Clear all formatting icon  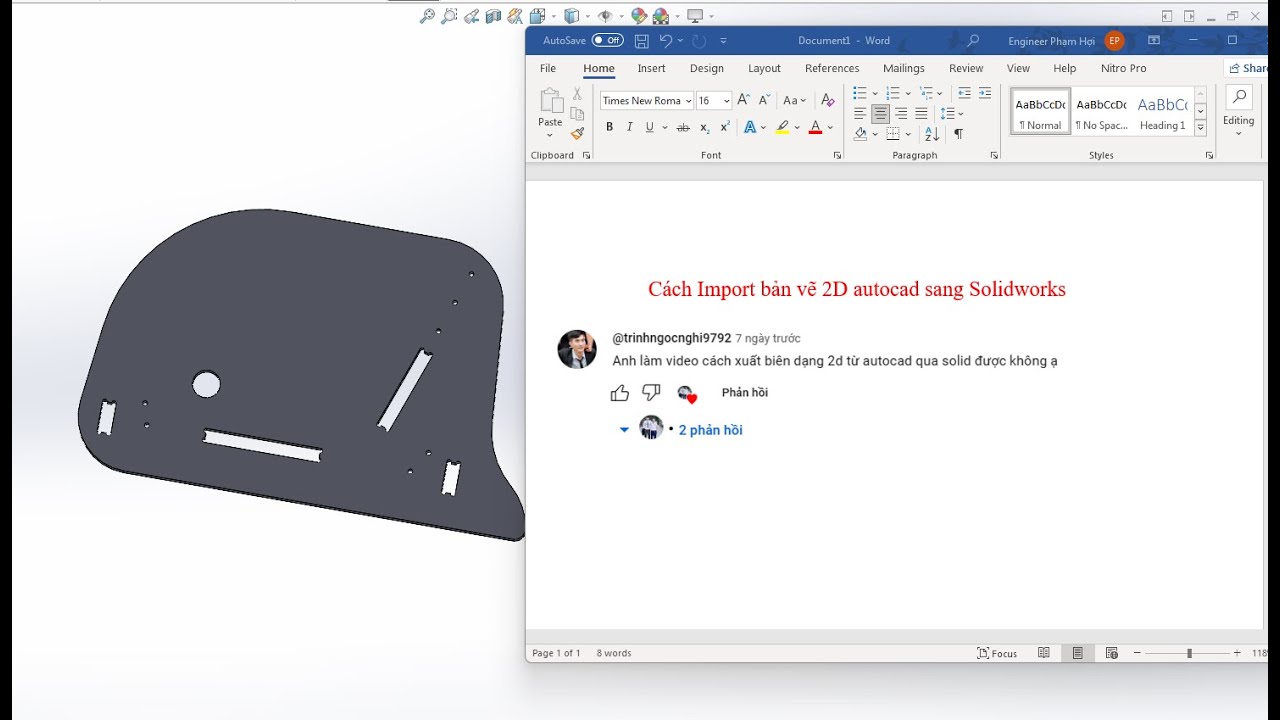827,100
